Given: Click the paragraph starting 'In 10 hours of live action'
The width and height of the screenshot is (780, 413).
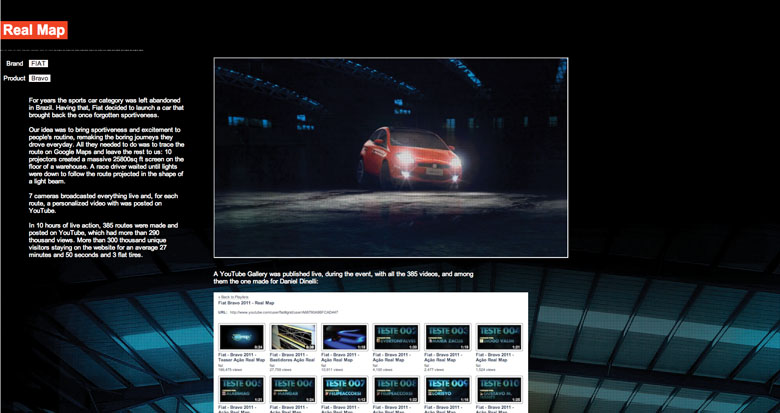Looking at the screenshot, I should pyautogui.click(x=103, y=240).
